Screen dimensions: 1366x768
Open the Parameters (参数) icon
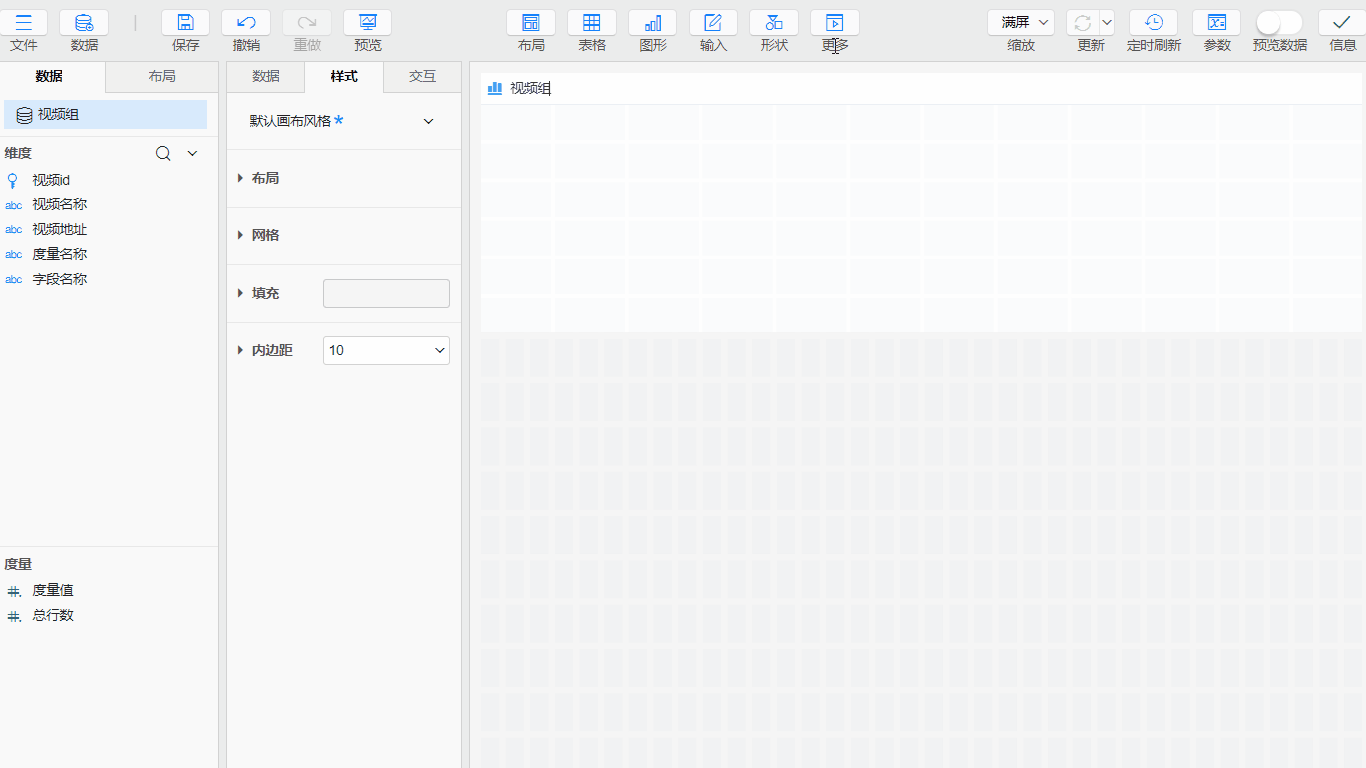(x=1216, y=23)
